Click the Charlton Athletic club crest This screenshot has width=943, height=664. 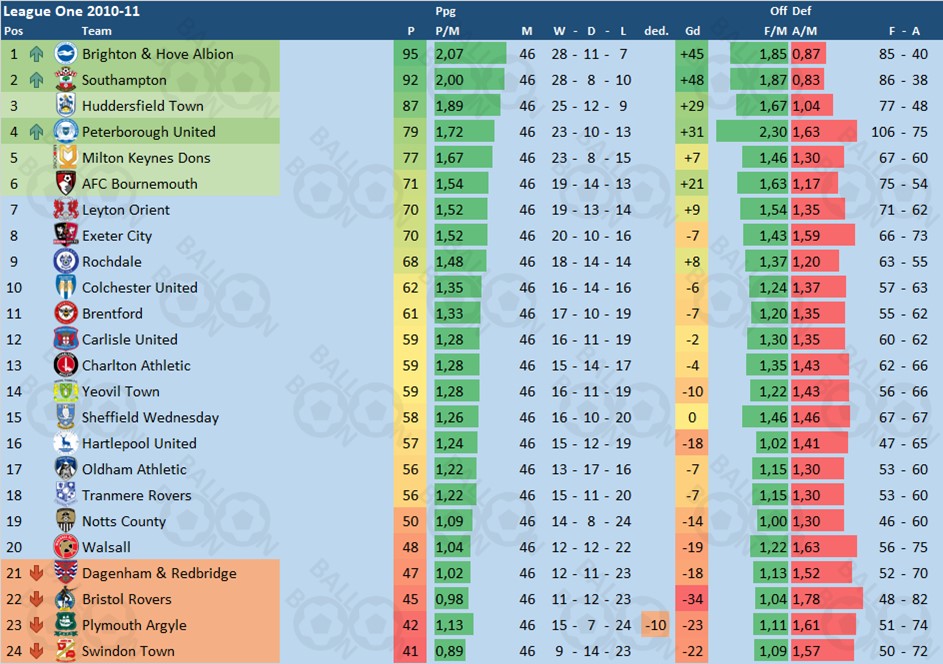[66, 366]
